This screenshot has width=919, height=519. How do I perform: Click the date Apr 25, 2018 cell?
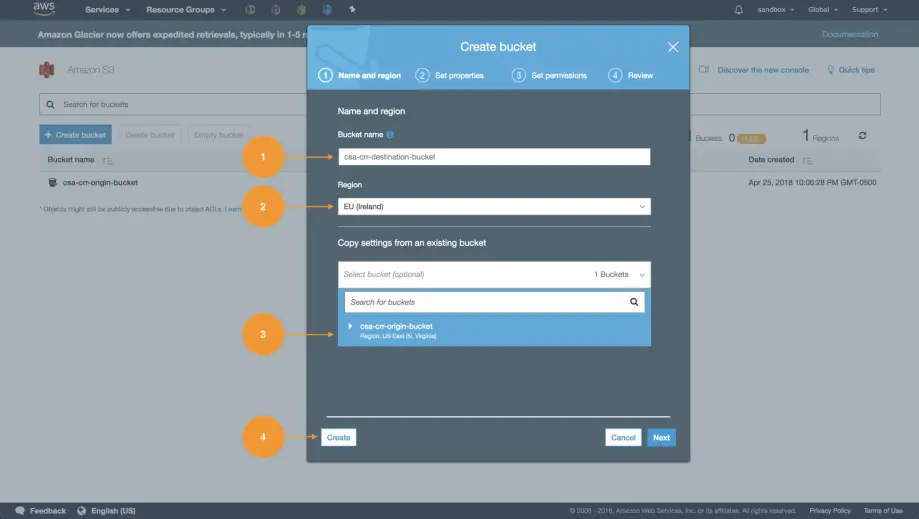click(812, 183)
